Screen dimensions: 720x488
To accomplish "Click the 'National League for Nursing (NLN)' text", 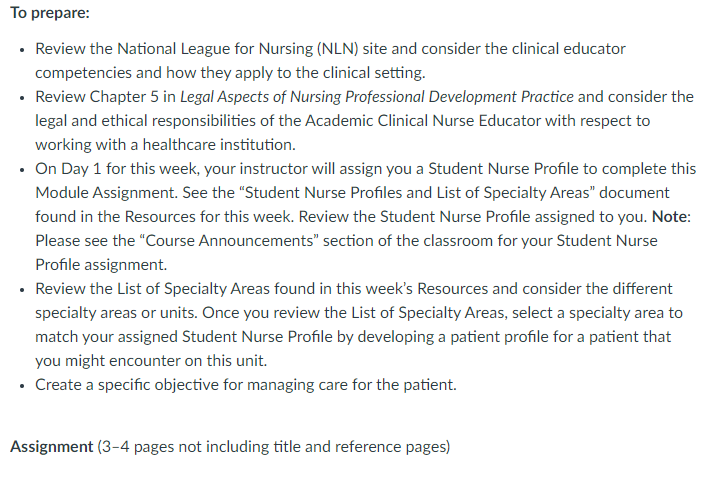I will coord(238,49).
